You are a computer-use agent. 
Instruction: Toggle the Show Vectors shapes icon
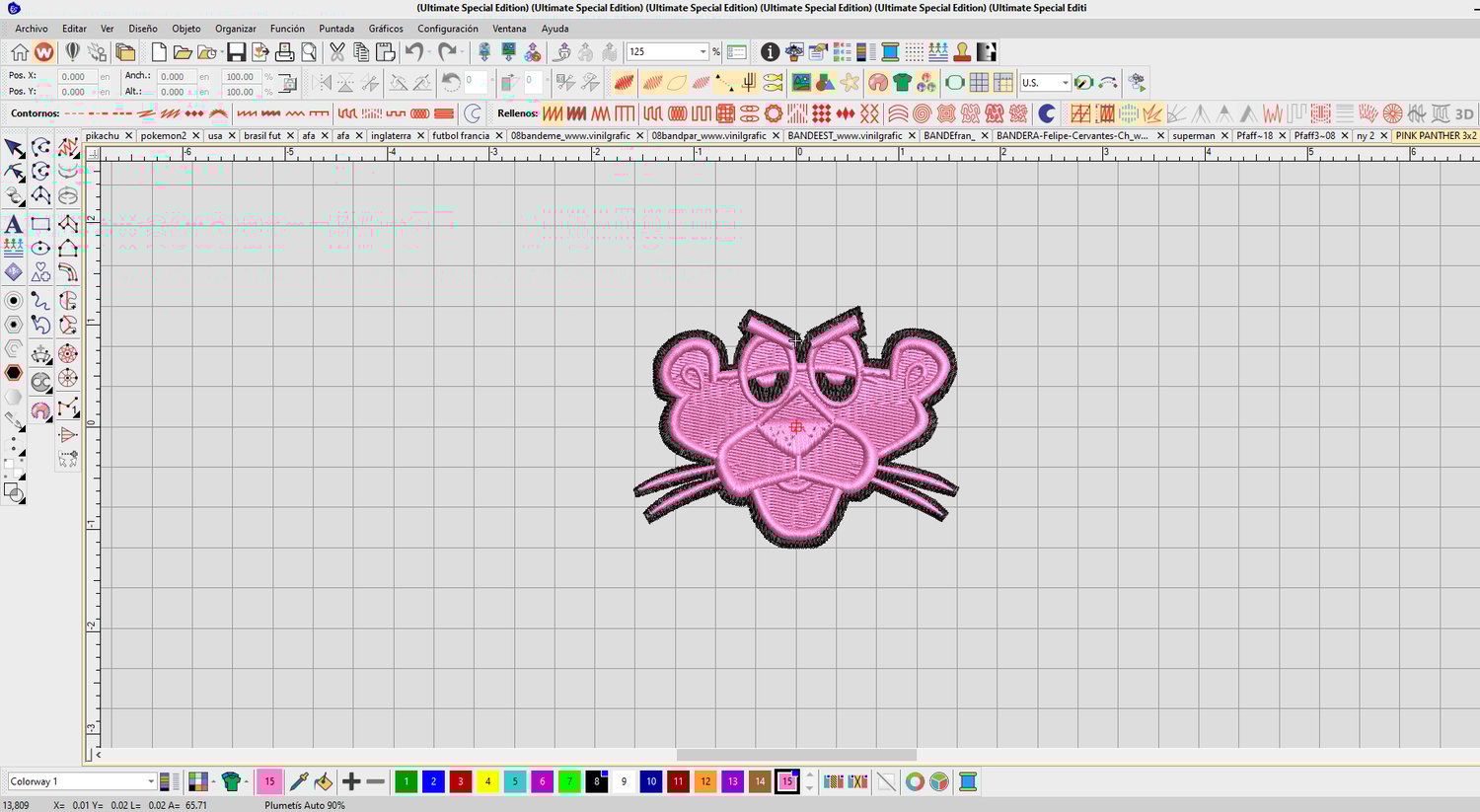825,83
